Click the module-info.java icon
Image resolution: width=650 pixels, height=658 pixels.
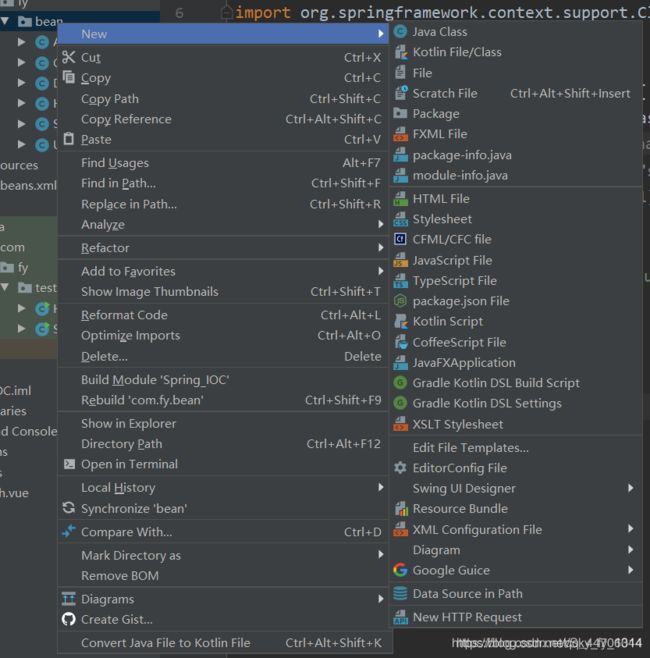pos(401,175)
